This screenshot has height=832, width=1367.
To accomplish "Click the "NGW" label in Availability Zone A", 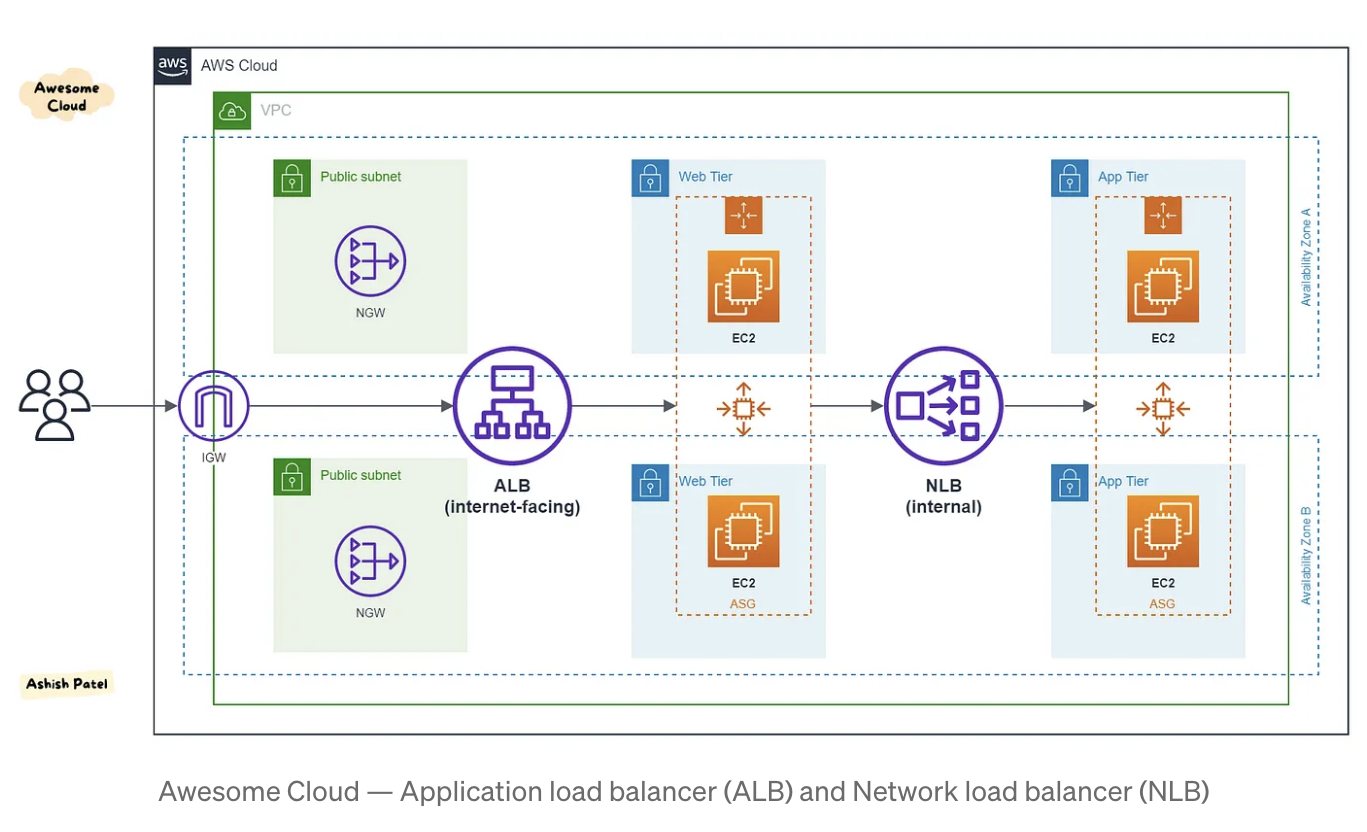I will pyautogui.click(x=370, y=313).
